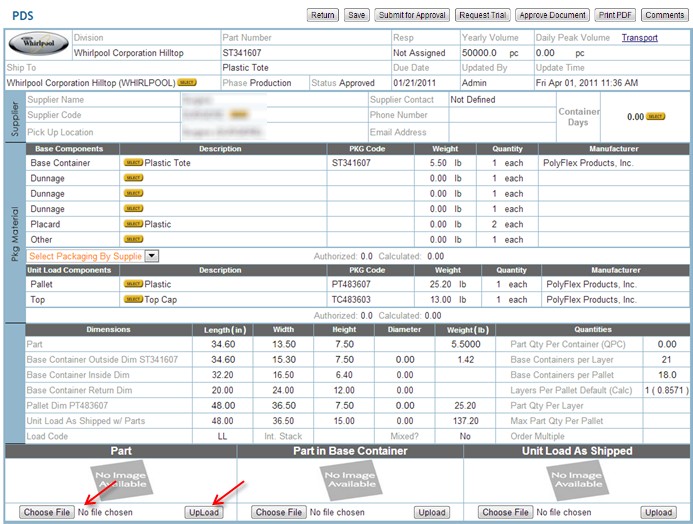Screen dimensions: 693x524
Task: Click Submit for Approval button
Action: [x=412, y=15]
